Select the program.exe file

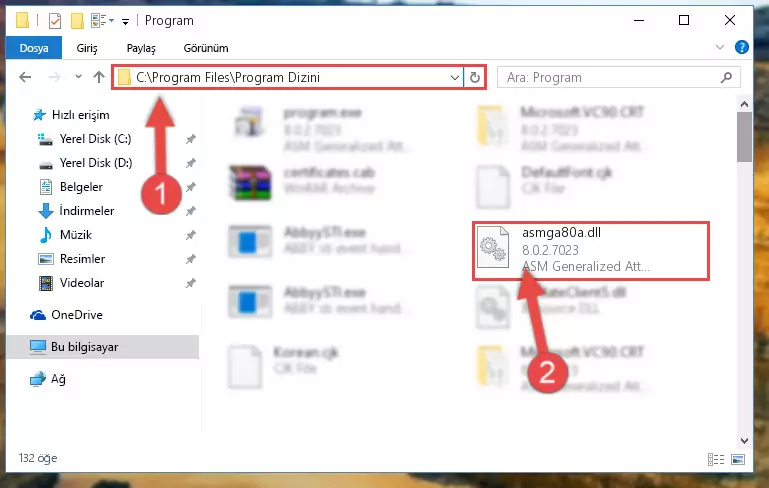click(x=319, y=128)
